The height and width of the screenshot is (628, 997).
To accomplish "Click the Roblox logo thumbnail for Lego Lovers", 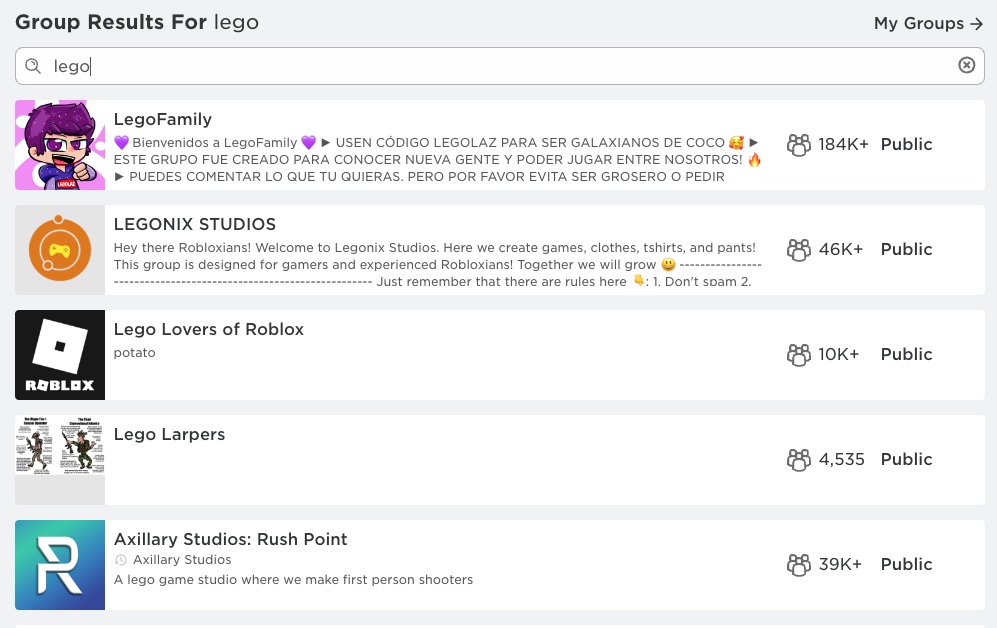I will 60,355.
